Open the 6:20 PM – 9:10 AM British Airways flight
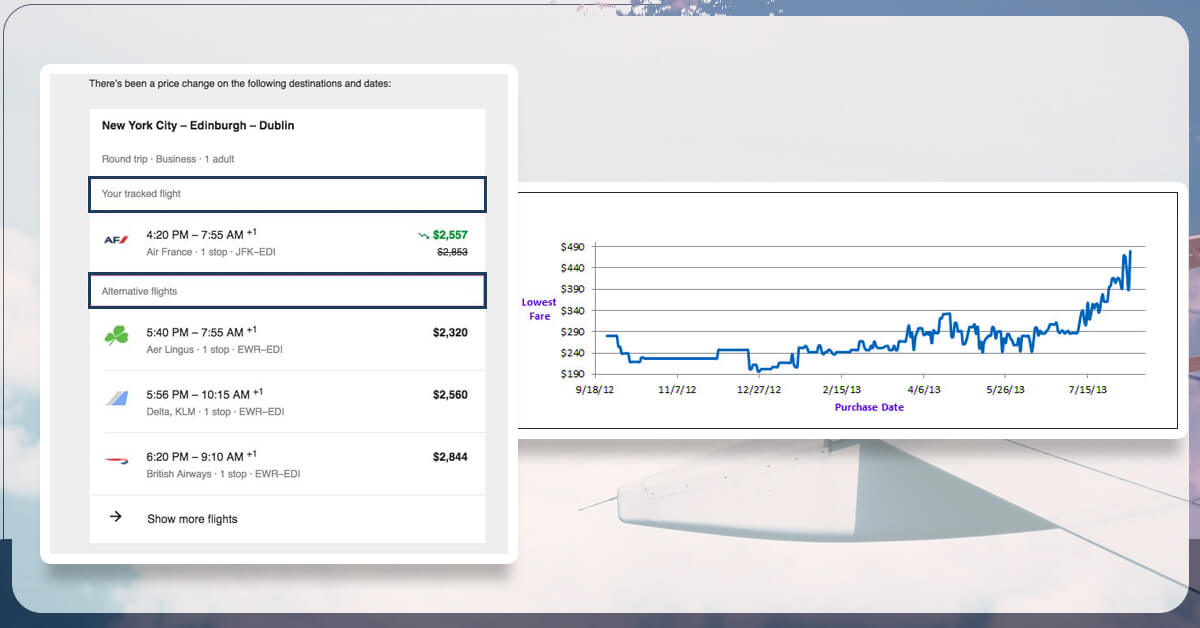Viewport: 1200px width, 628px height. coord(287,464)
